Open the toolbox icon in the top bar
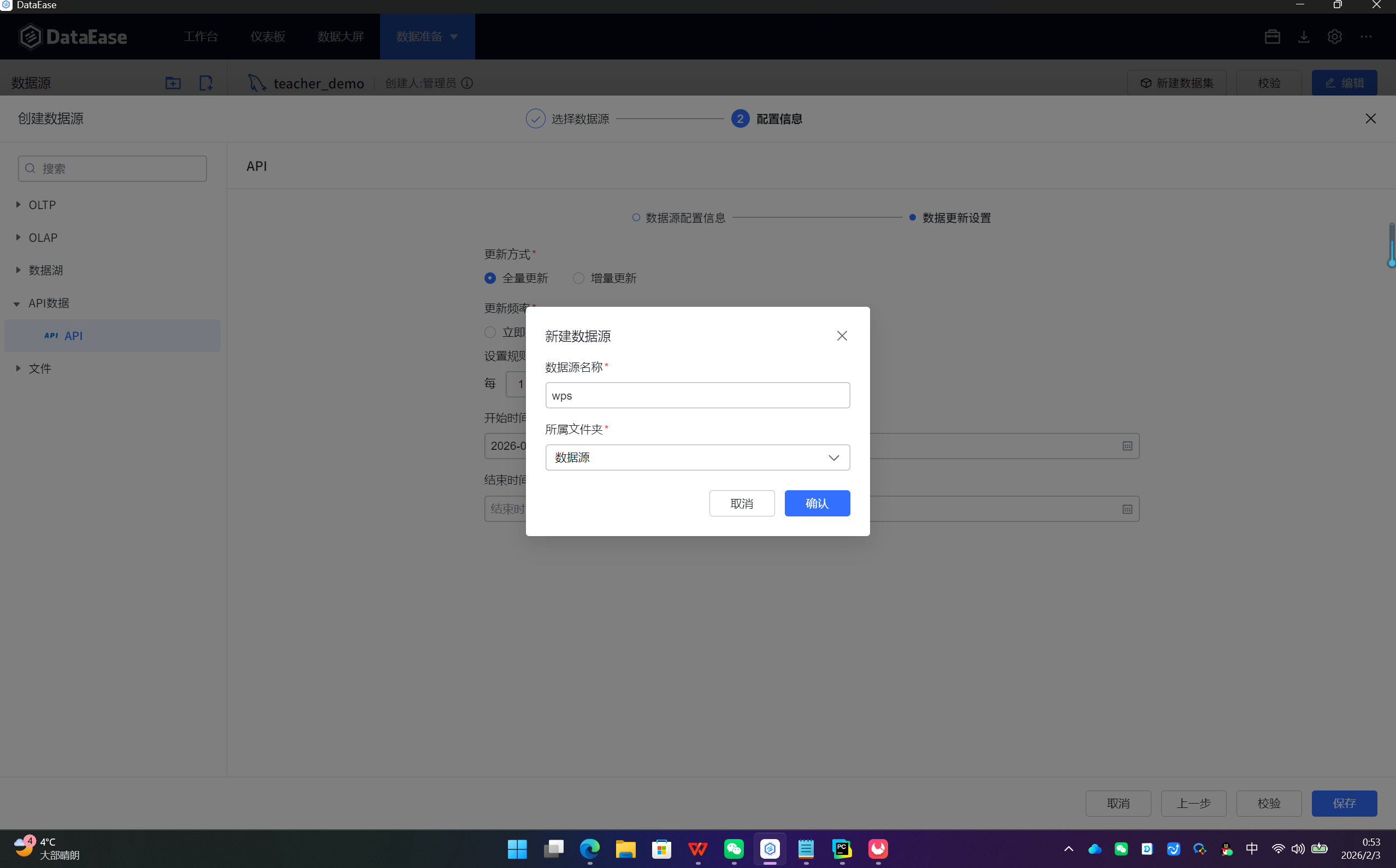1396x868 pixels. click(1272, 37)
